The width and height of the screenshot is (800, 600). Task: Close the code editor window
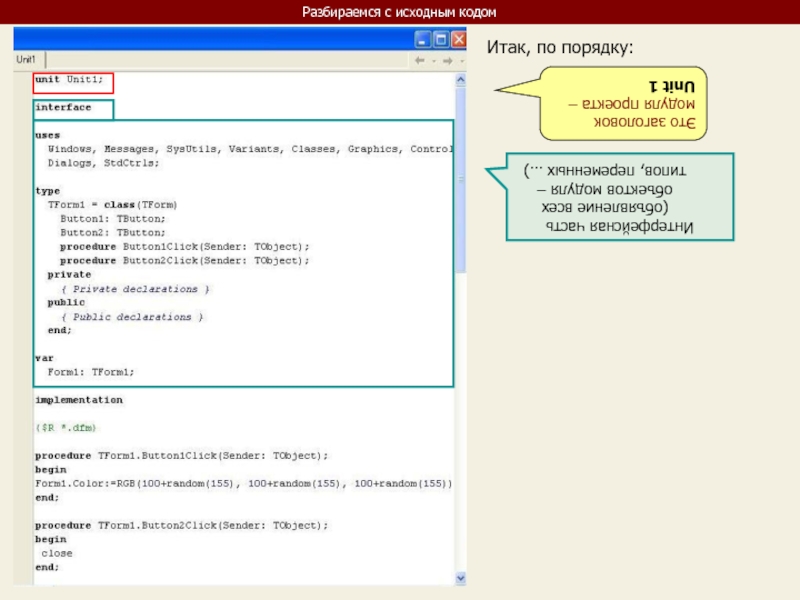tap(459, 39)
